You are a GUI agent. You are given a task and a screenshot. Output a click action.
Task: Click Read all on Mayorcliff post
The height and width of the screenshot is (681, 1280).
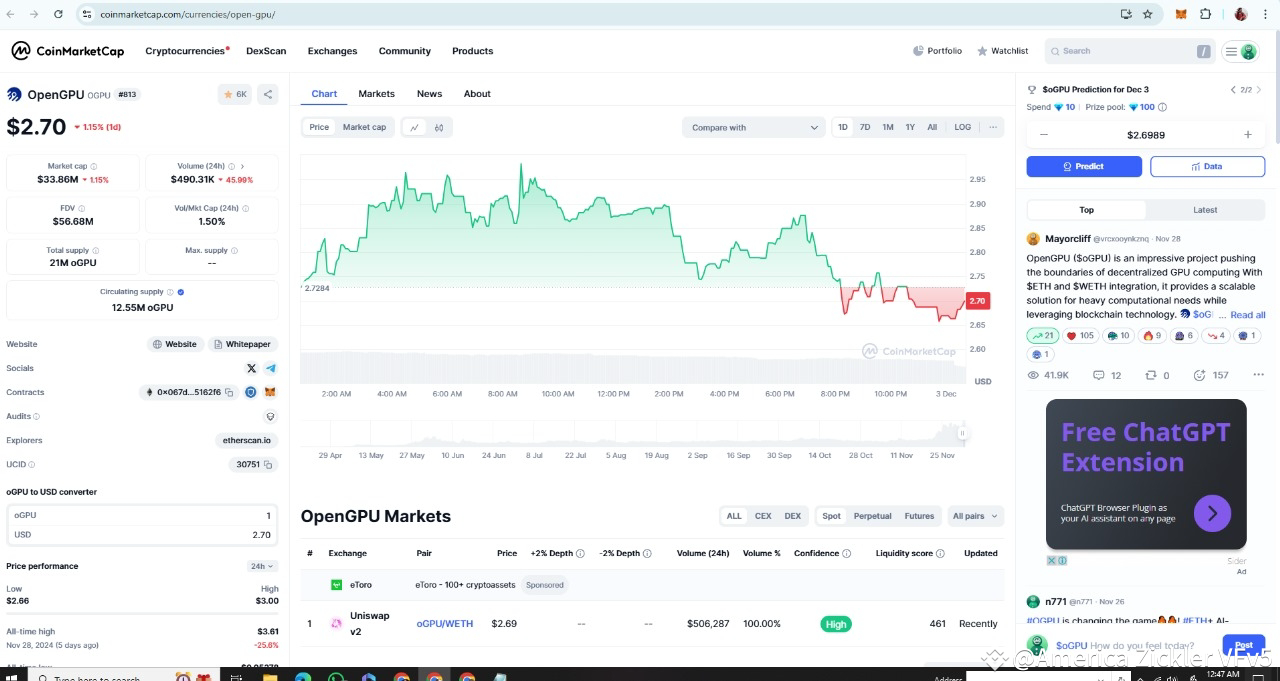[x=1247, y=315]
